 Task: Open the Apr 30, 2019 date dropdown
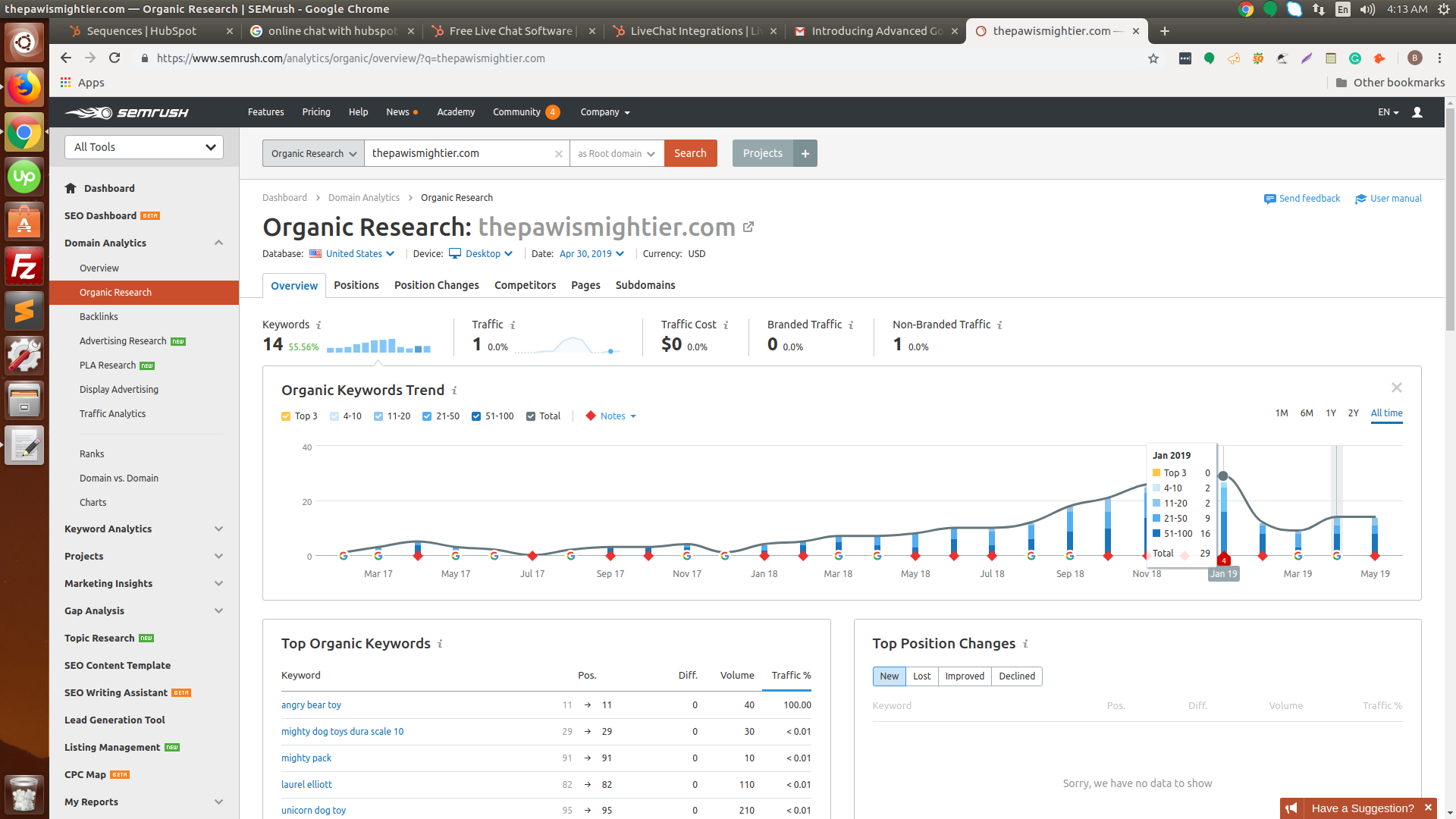point(591,254)
